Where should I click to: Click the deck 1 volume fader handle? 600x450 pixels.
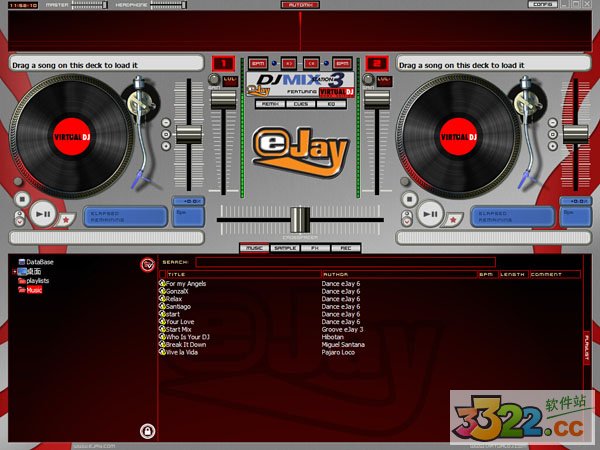(223, 100)
